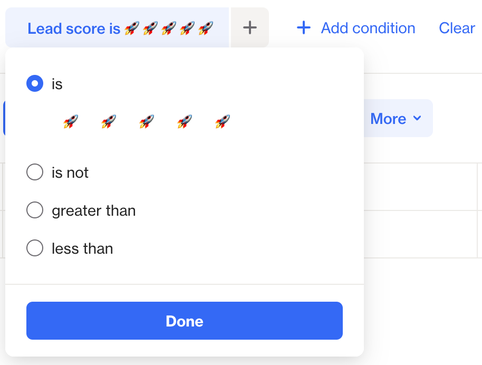The height and width of the screenshot is (365, 482).
Task: Select the "is" radio option
Action: click(x=35, y=83)
